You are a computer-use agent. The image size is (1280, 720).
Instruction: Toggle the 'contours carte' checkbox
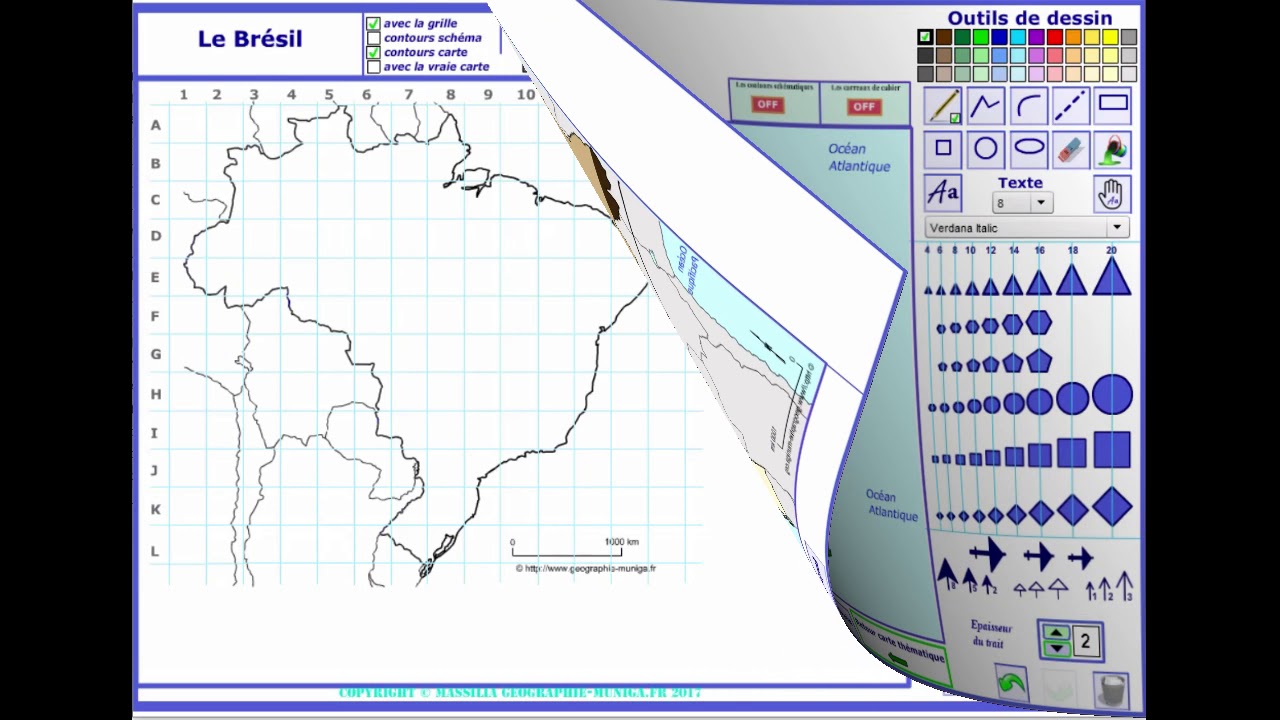pyautogui.click(x=374, y=52)
